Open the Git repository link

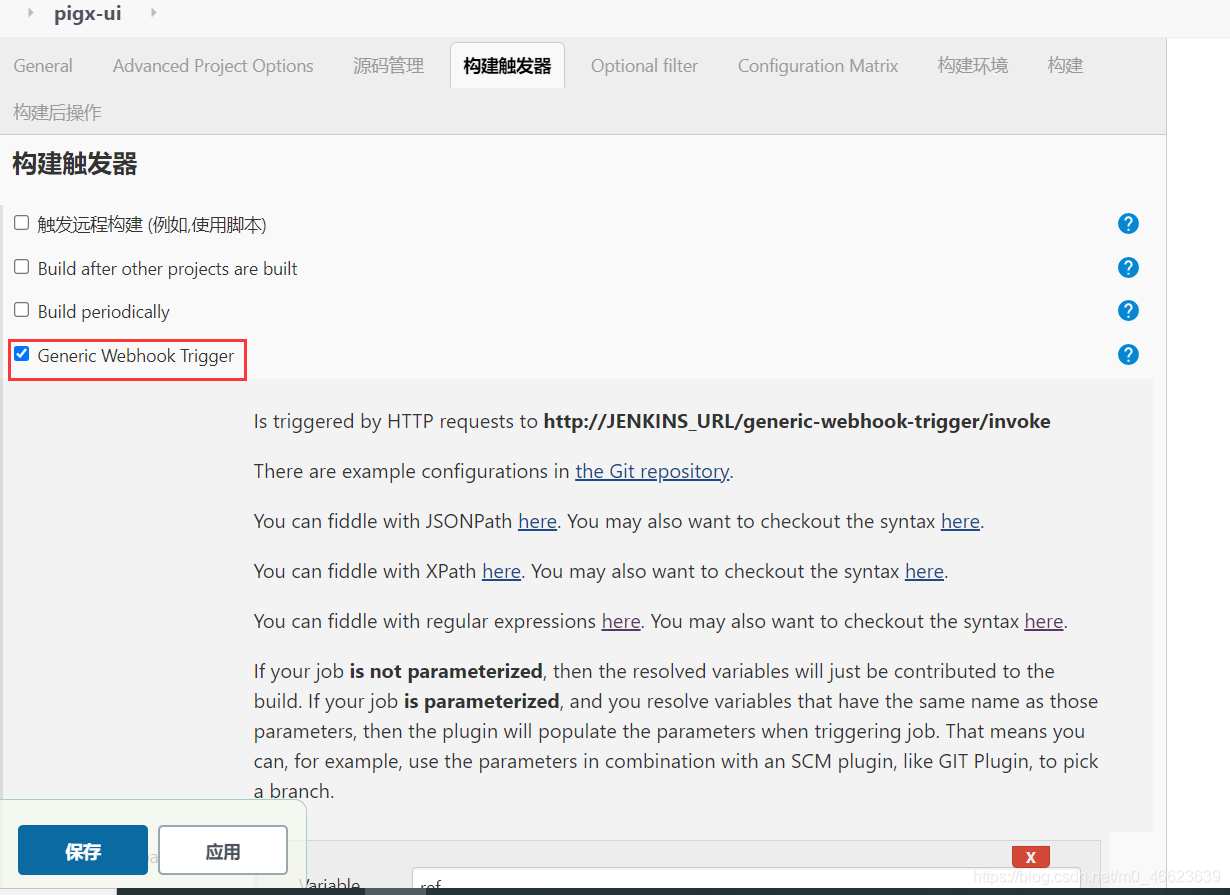652,471
